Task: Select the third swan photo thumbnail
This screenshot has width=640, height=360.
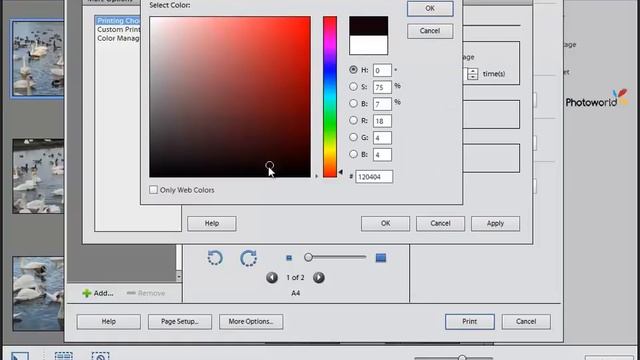Action: pos(38,293)
